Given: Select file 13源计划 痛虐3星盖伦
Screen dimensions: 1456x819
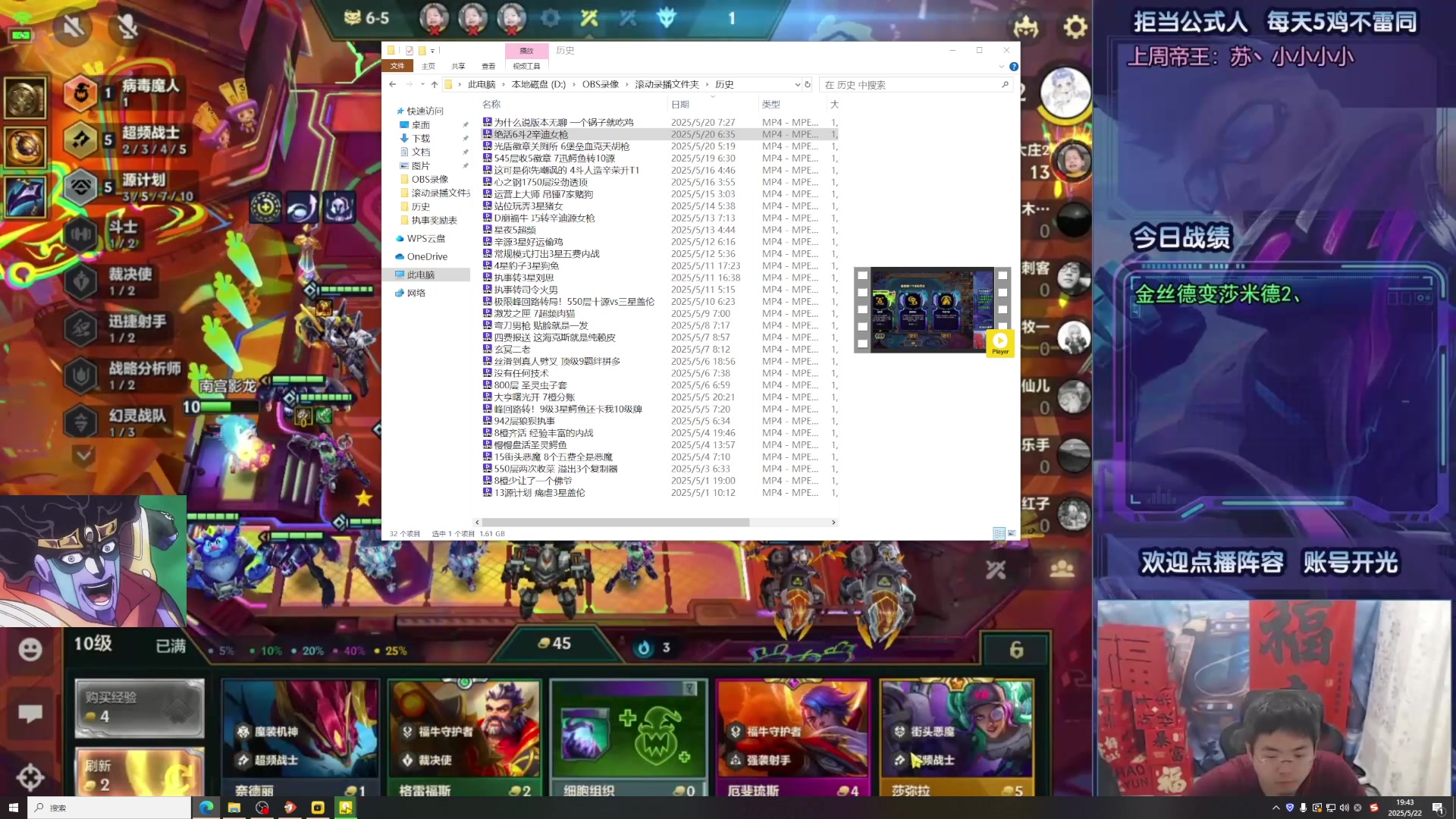Looking at the screenshot, I should pyautogui.click(x=539, y=493).
